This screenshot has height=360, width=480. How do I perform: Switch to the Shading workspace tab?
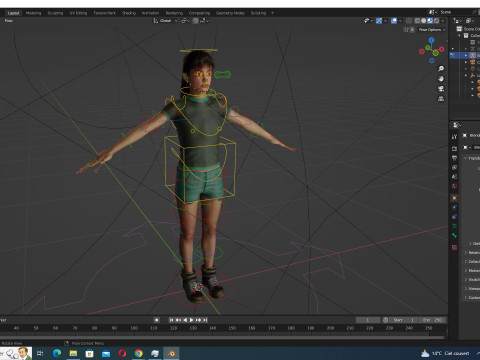(129, 13)
